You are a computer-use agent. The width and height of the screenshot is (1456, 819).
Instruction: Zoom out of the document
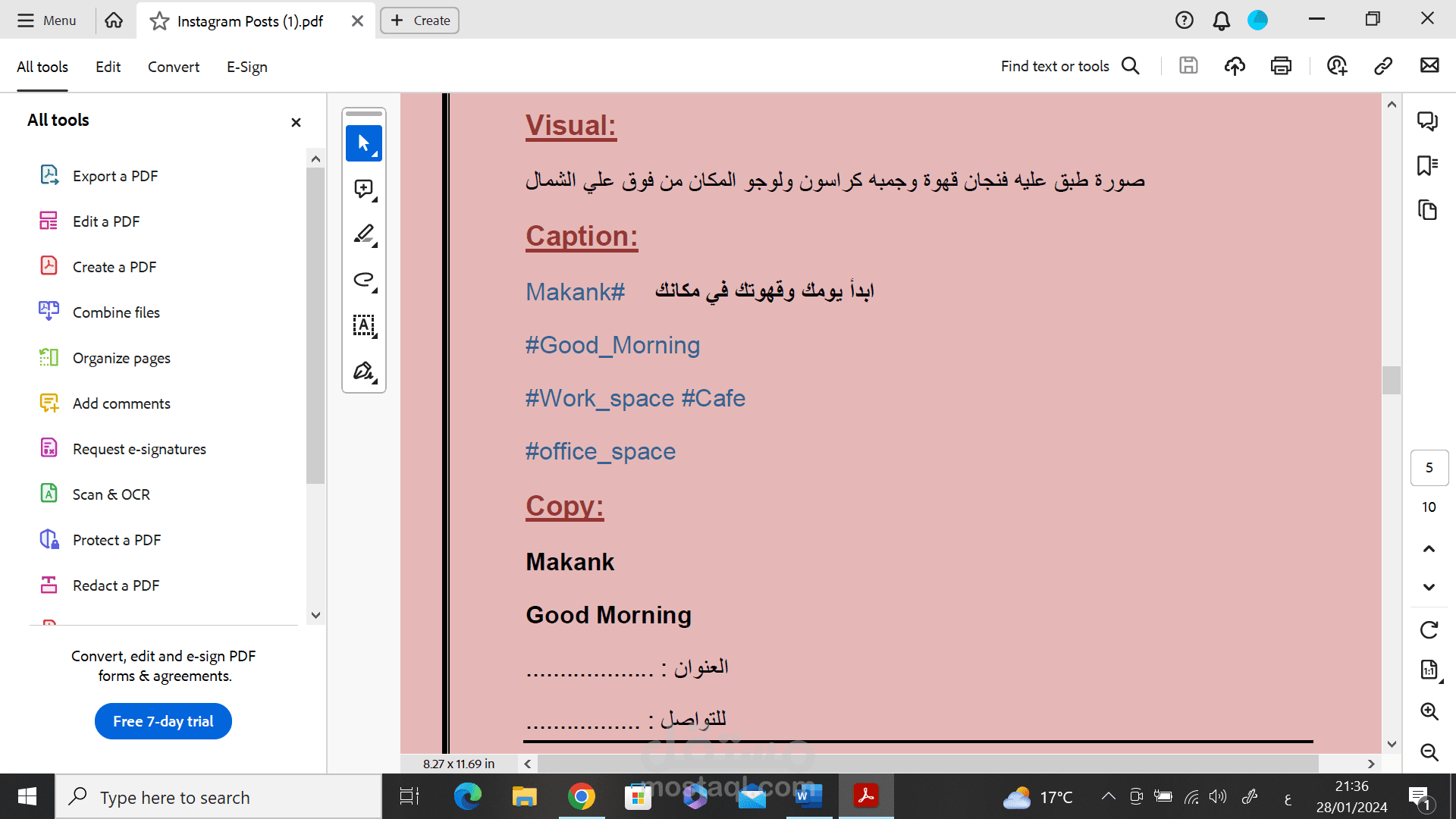[x=1429, y=752]
